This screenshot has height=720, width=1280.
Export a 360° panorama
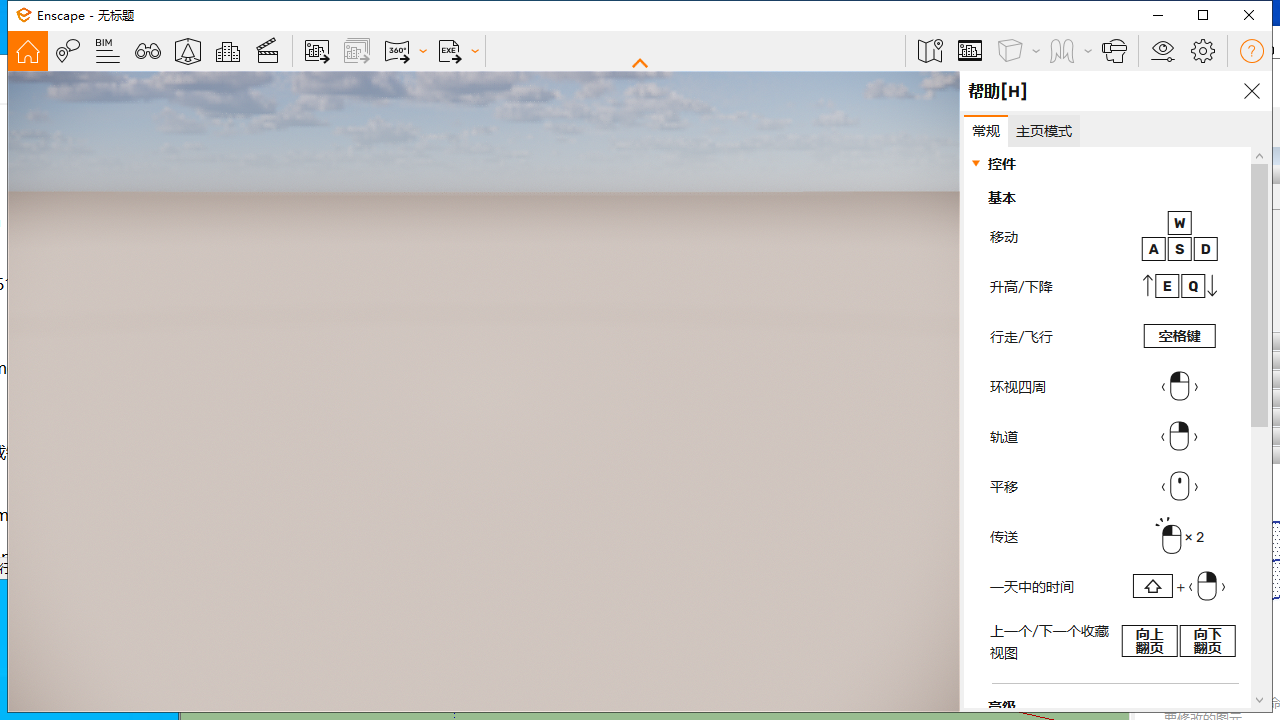pos(399,51)
